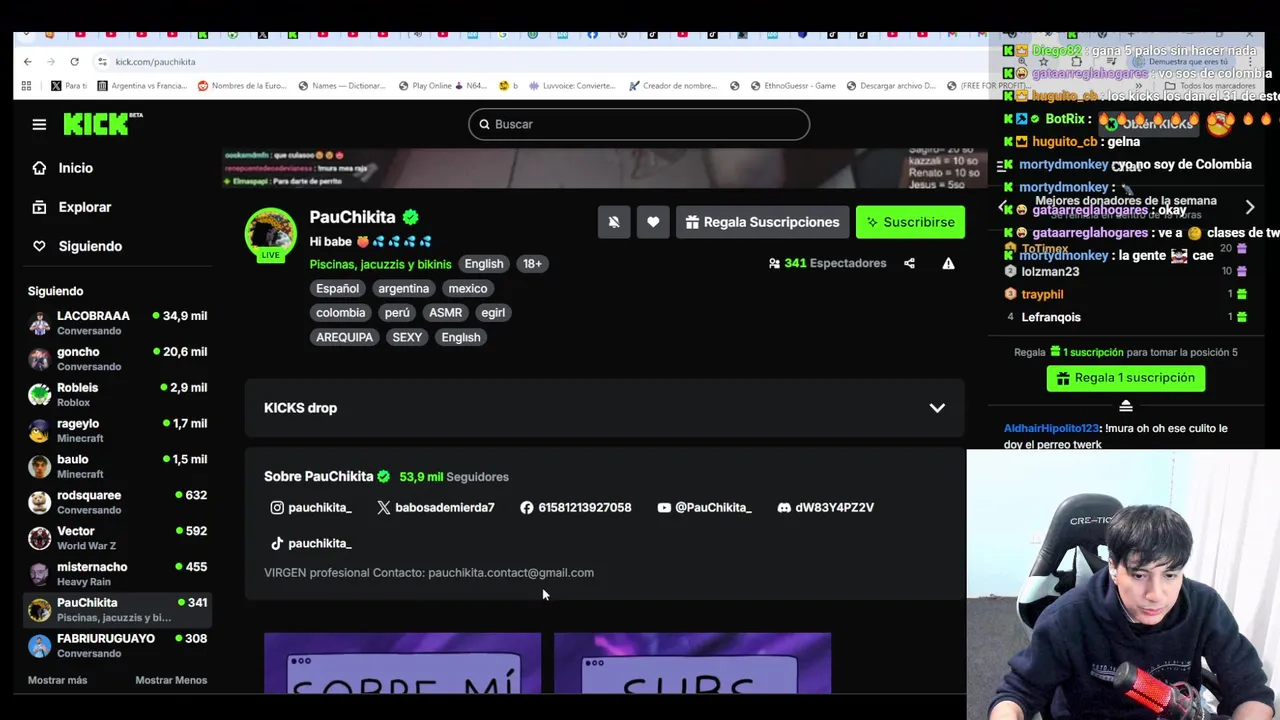
Task: Collapse leaderboard with up arrow icon
Action: pos(1125,405)
